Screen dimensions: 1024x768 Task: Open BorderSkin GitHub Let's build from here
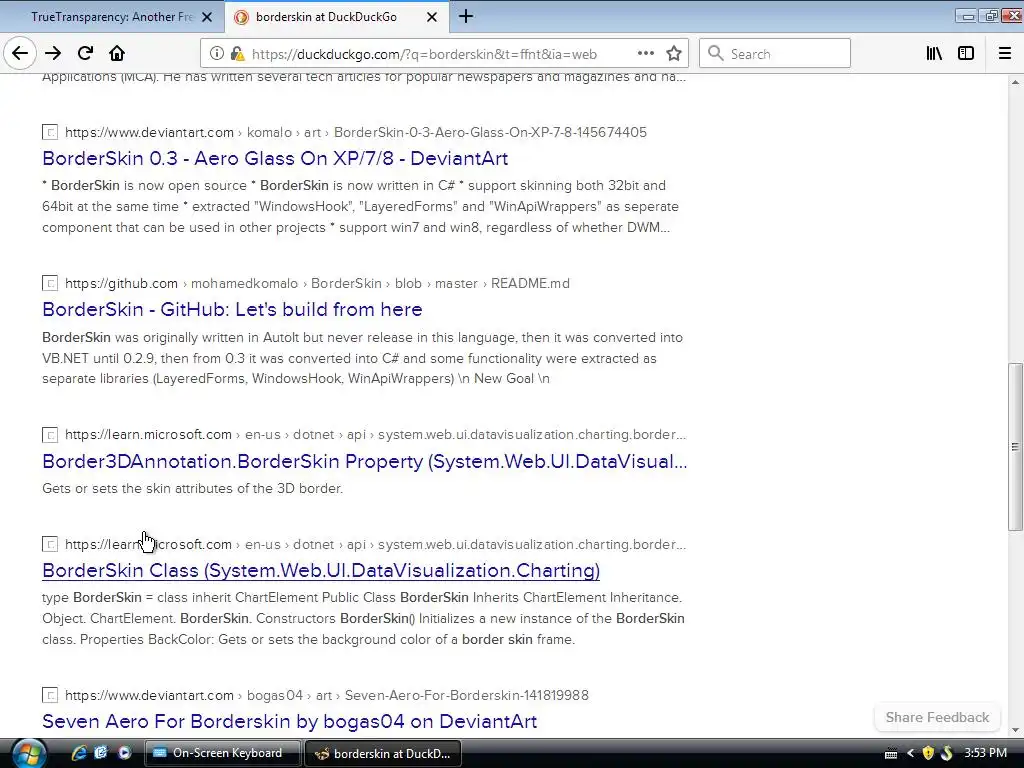click(x=232, y=310)
